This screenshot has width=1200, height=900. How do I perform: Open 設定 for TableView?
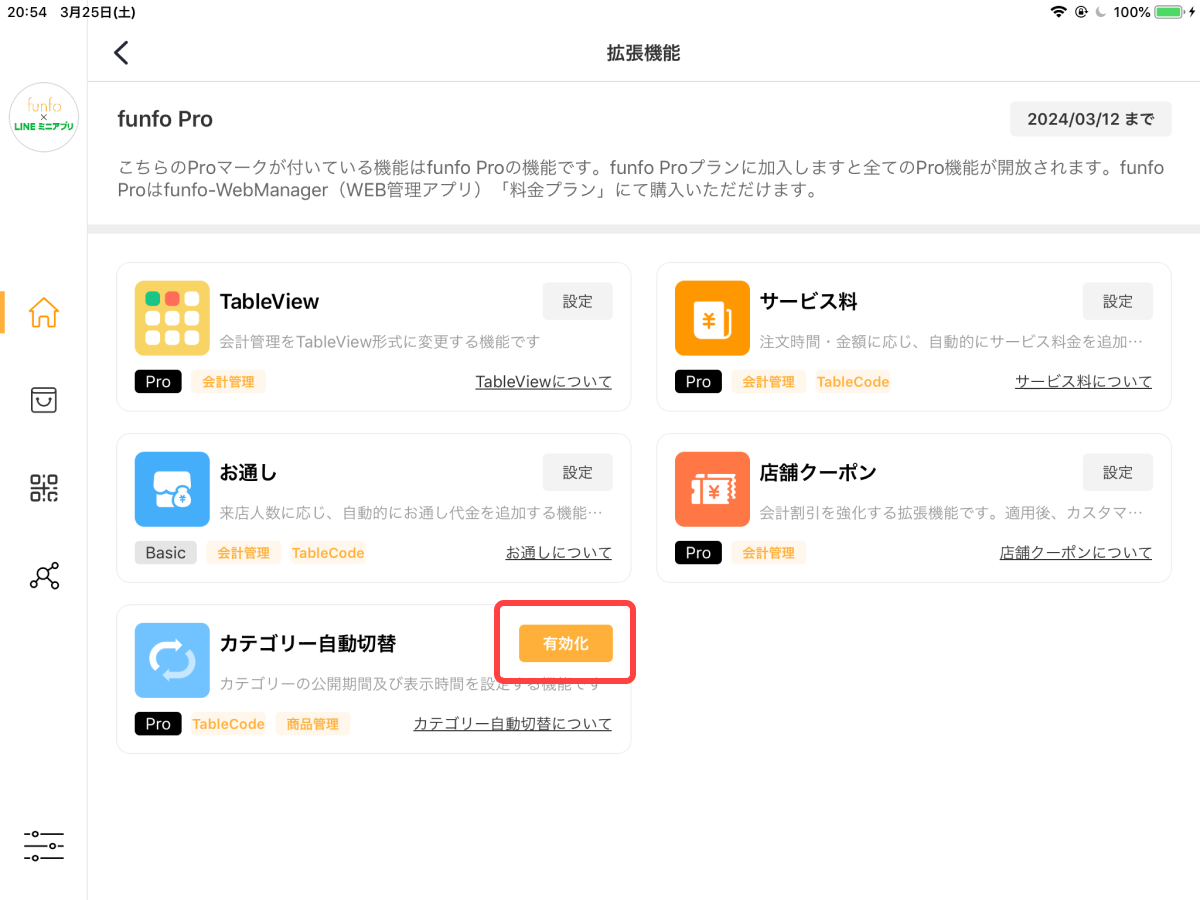pos(578,302)
